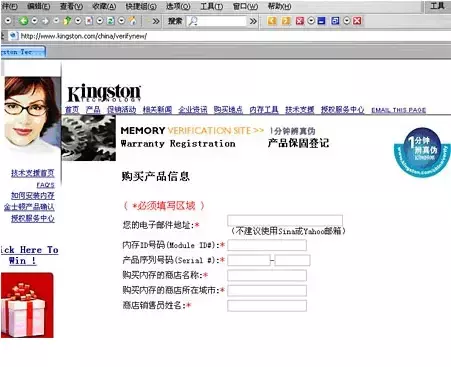The image size is (451, 367).
Task: Click the yellow next-tab arrow icon
Action: pos(286,21)
